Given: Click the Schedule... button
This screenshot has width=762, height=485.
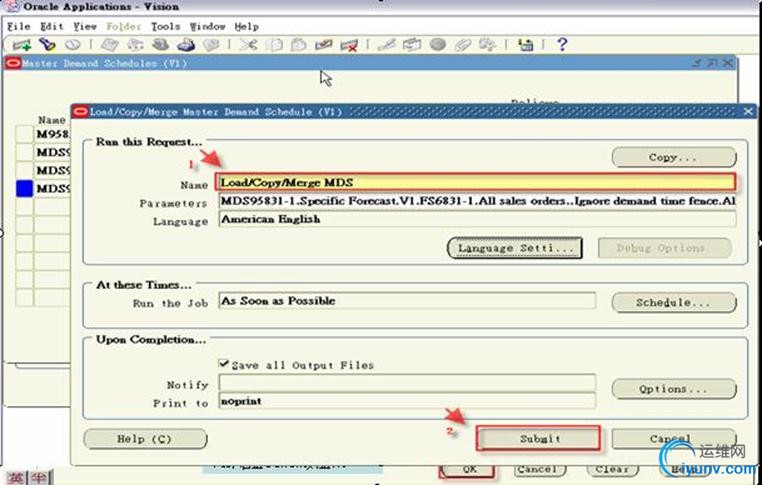Looking at the screenshot, I should (674, 302).
